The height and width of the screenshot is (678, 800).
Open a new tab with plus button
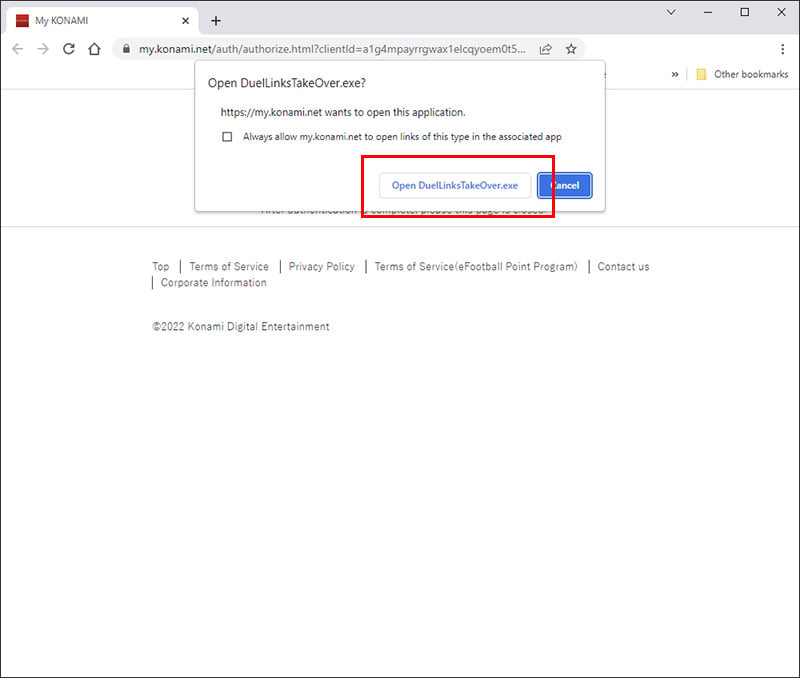(216, 21)
